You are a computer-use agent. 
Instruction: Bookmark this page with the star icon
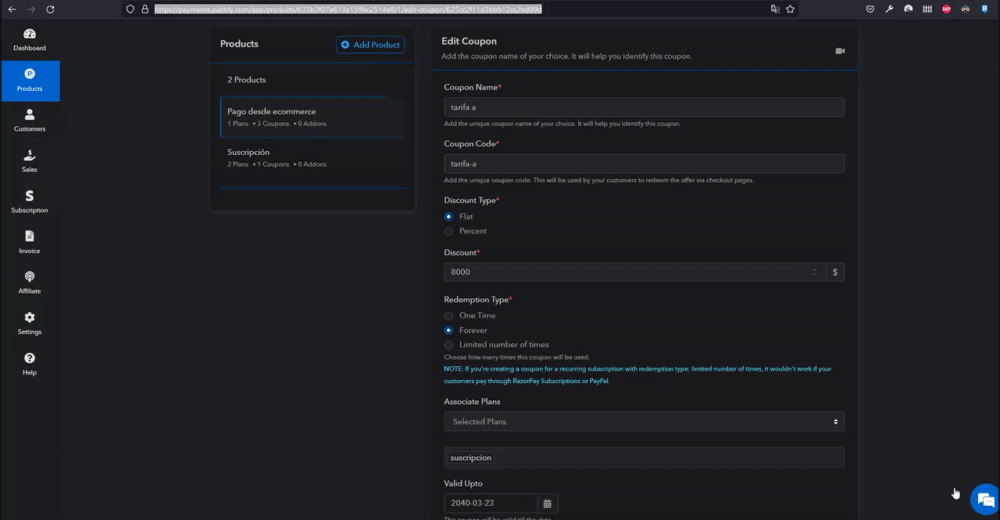pyautogui.click(x=790, y=9)
